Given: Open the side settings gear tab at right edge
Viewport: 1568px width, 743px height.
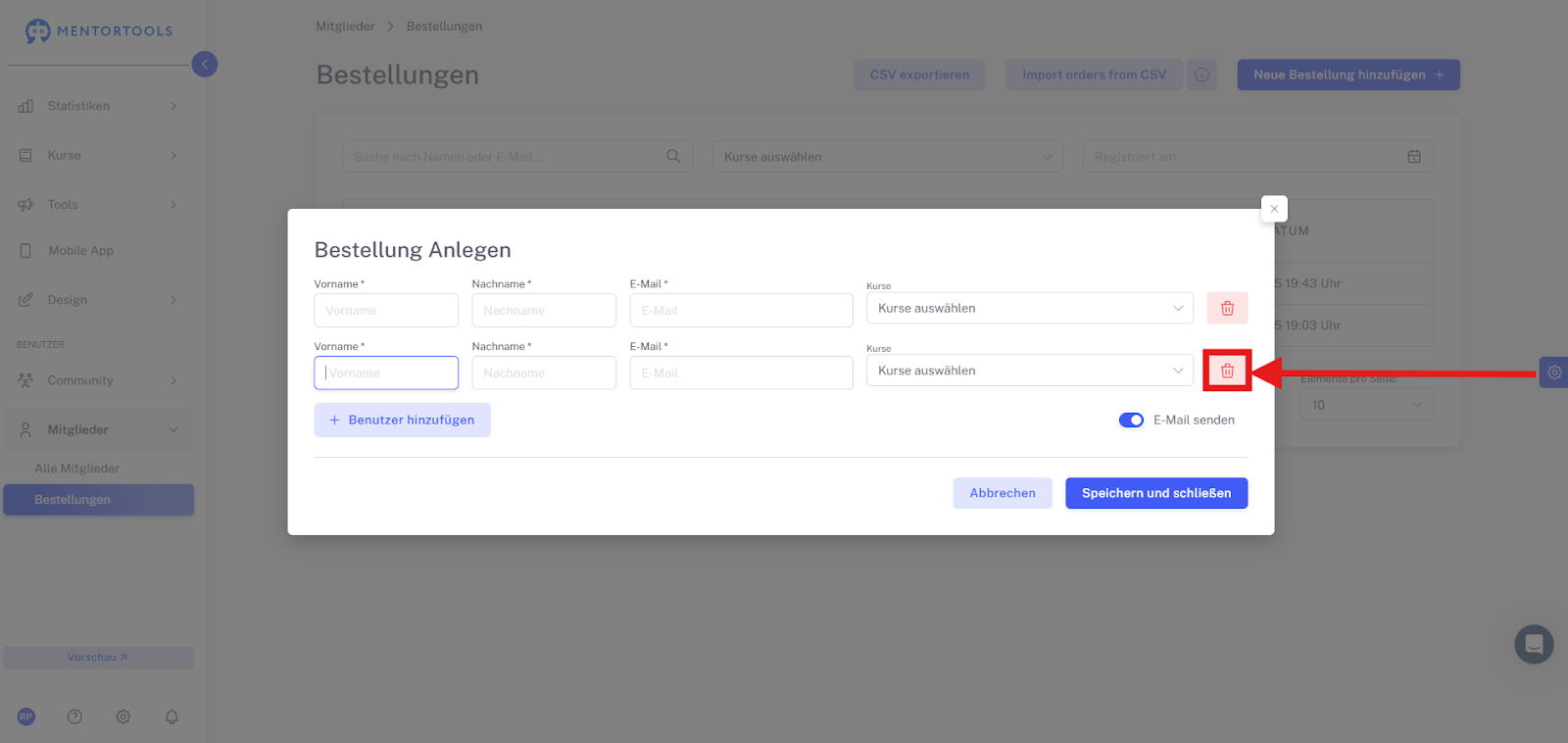Looking at the screenshot, I should [x=1554, y=372].
